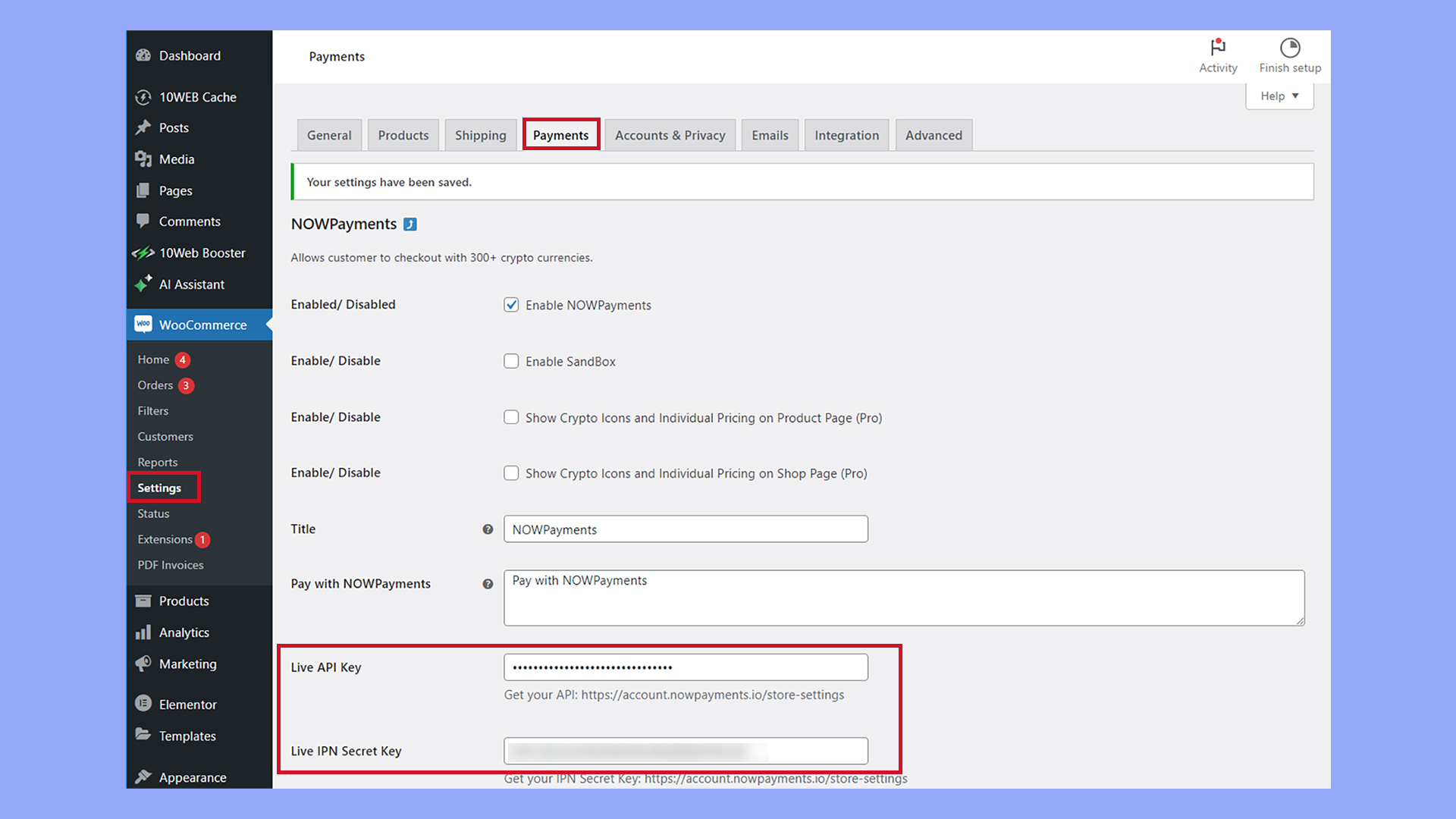This screenshot has width=1456, height=819.
Task: Open the Accounts & Privacy tab
Action: [x=670, y=135]
